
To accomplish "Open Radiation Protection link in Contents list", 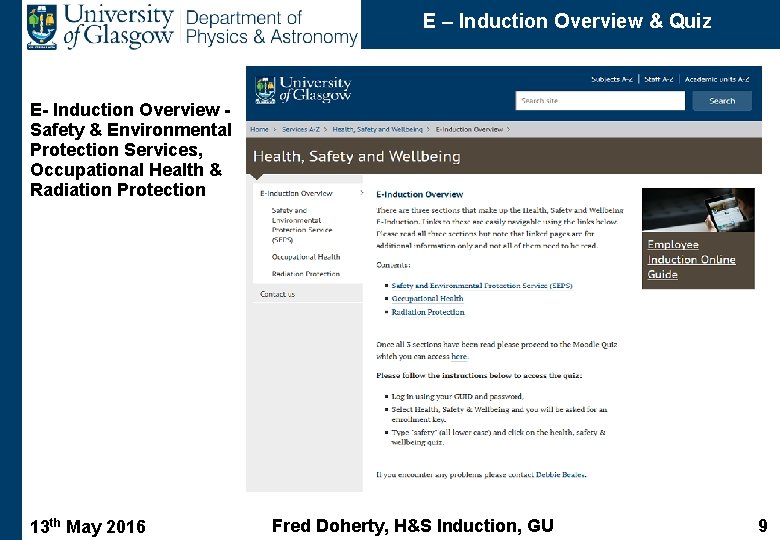I will [x=428, y=312].
